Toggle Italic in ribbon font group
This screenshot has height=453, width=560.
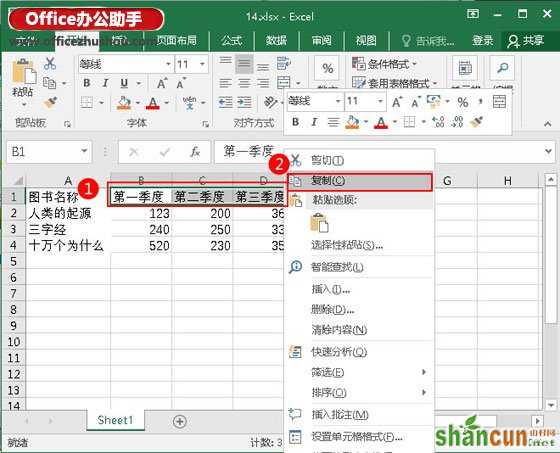tap(105, 83)
